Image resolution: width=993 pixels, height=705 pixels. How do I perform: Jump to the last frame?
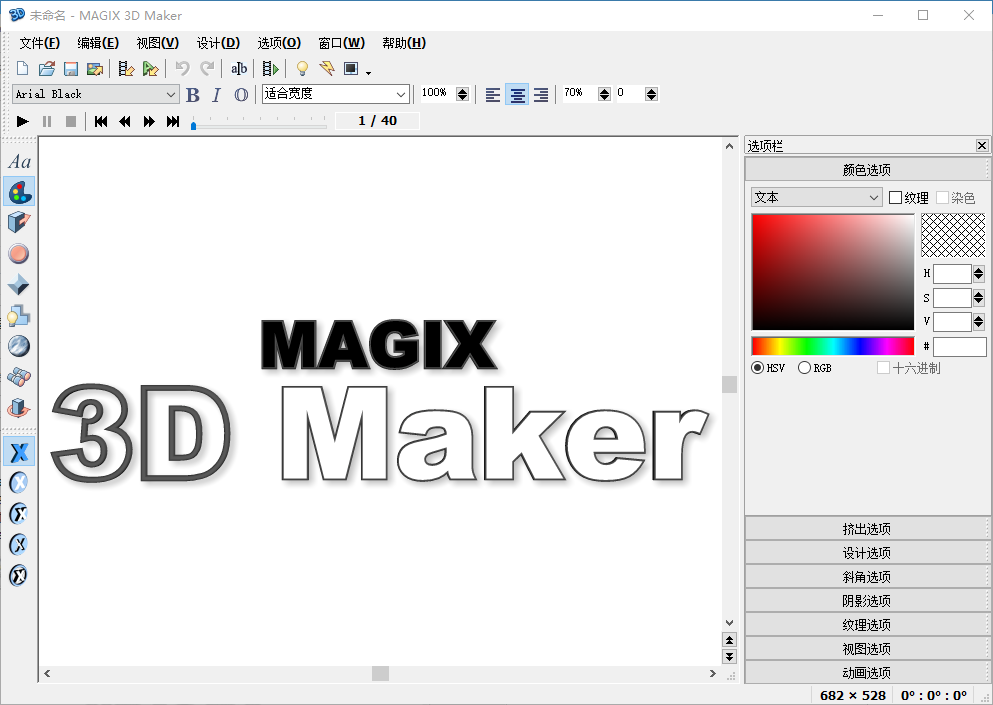173,121
